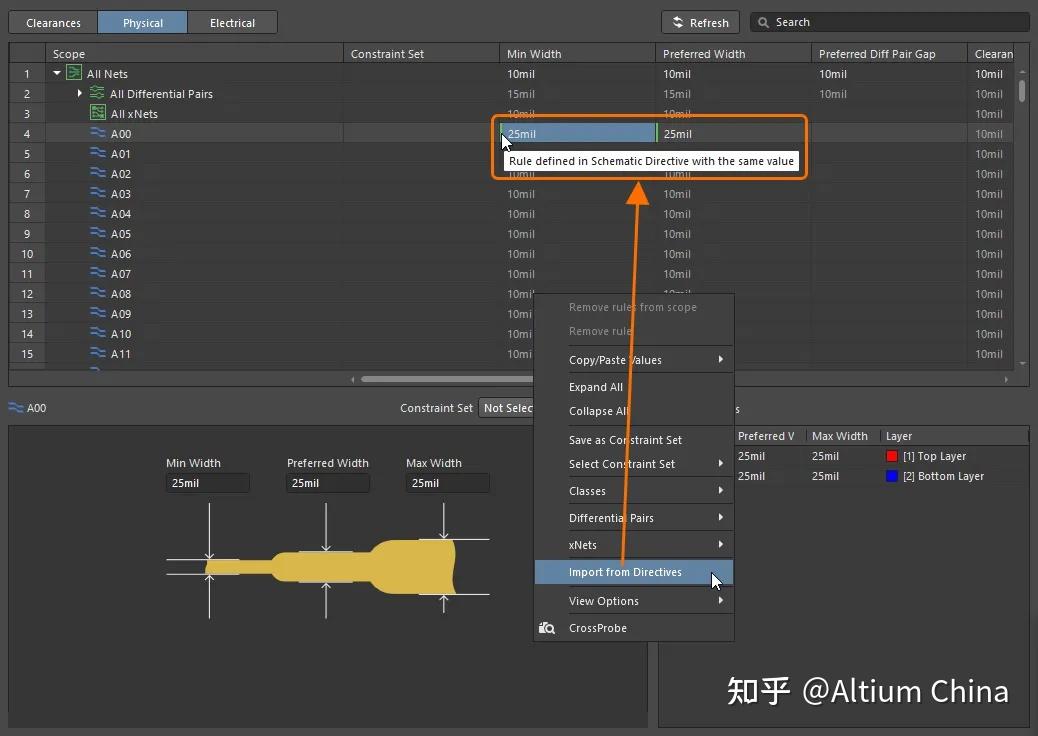This screenshot has width=1038, height=736.
Task: Click the net icon beside A02
Action: 98,173
